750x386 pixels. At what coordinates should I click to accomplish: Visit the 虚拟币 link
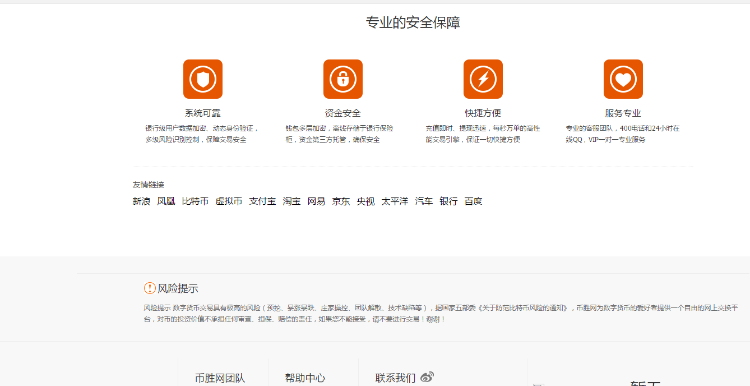(x=229, y=201)
